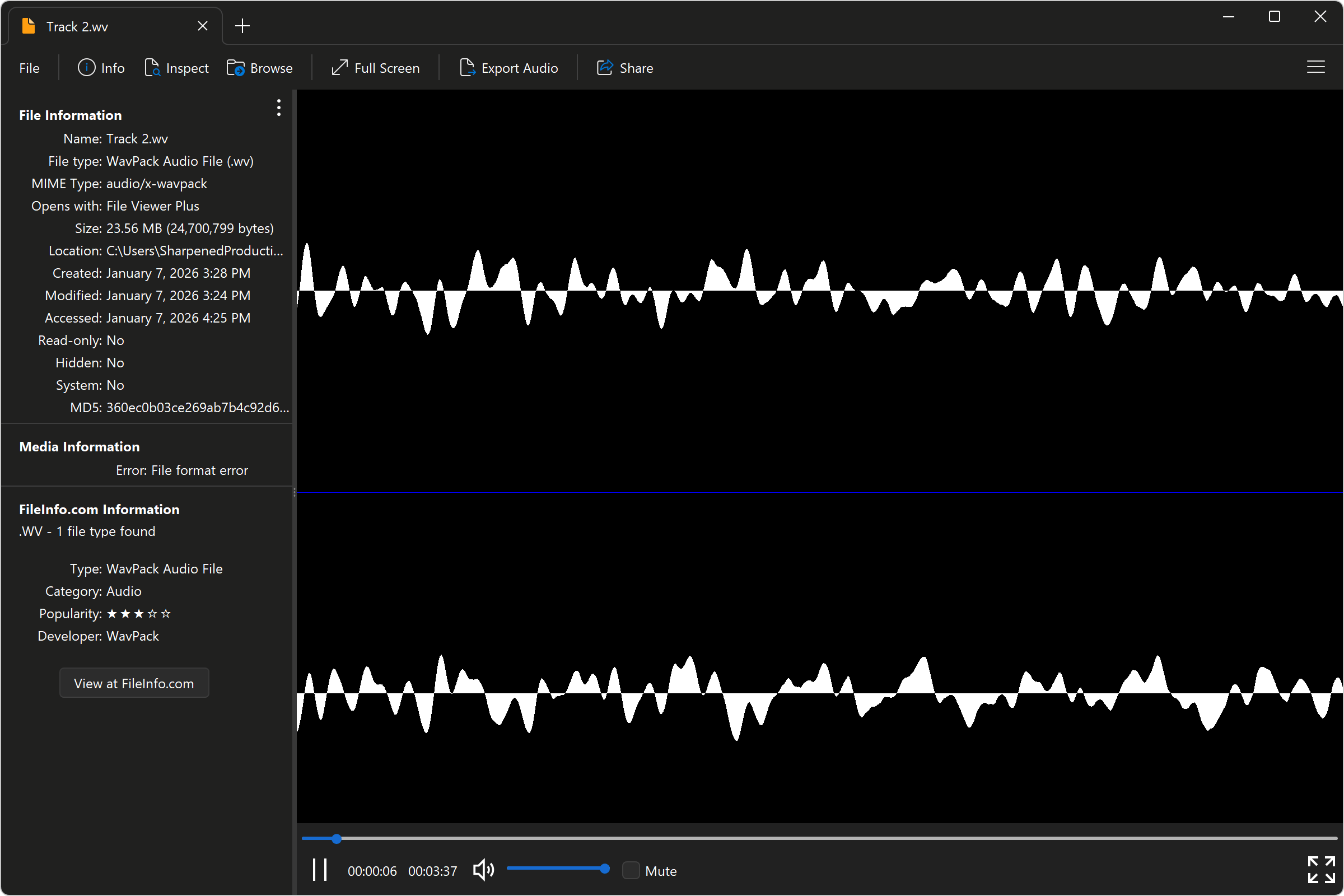Screen dimensions: 1344x896
Task: Open the Info panel button
Action: pos(101,68)
